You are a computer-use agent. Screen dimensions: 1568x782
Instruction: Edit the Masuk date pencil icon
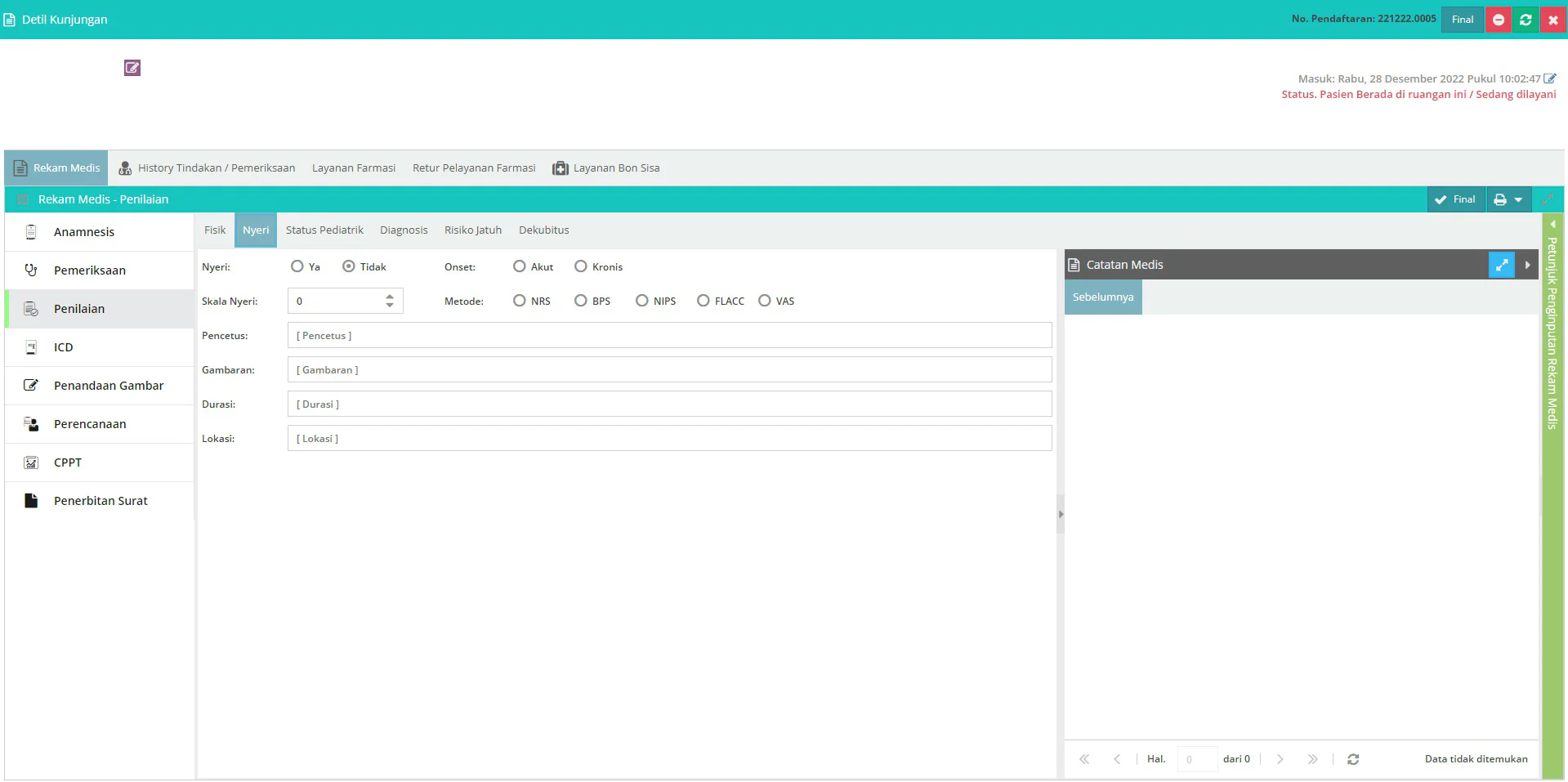click(x=1549, y=78)
